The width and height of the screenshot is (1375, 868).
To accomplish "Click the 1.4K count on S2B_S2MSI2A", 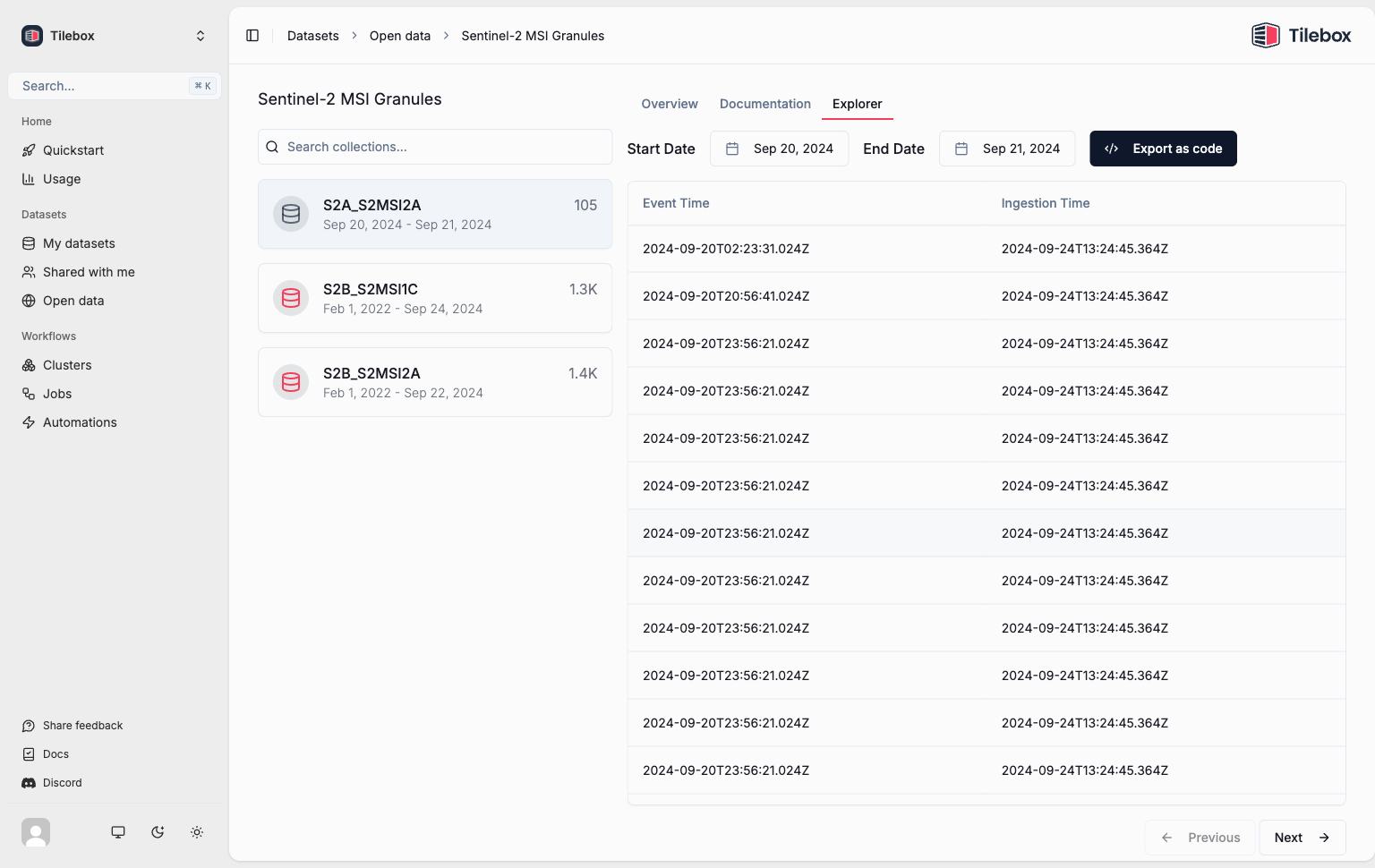I will [583, 373].
